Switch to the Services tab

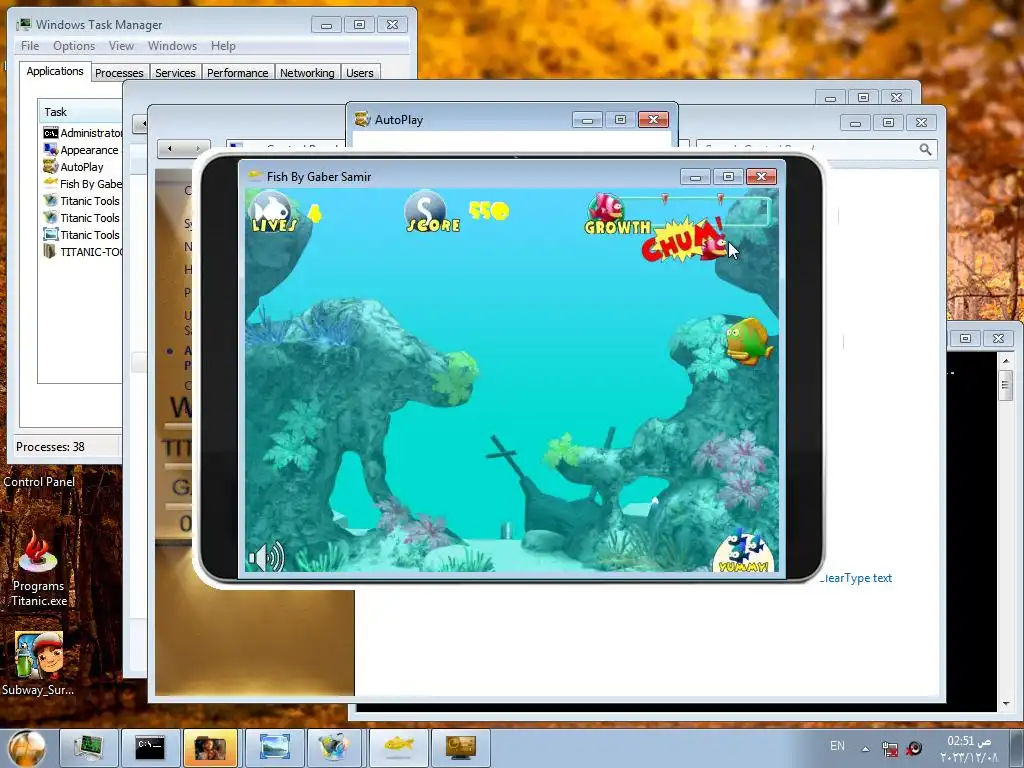tap(175, 72)
